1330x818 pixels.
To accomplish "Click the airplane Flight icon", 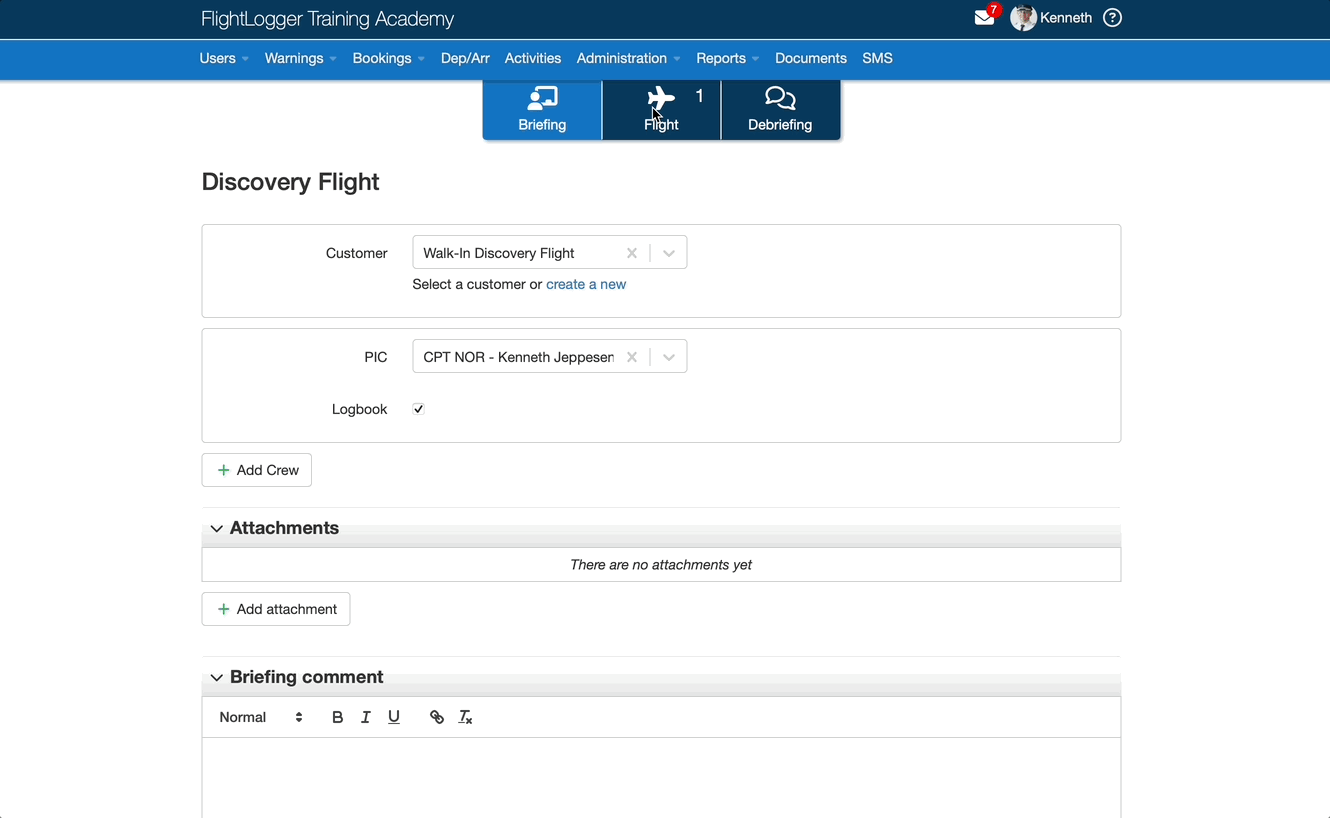I will pos(660,98).
